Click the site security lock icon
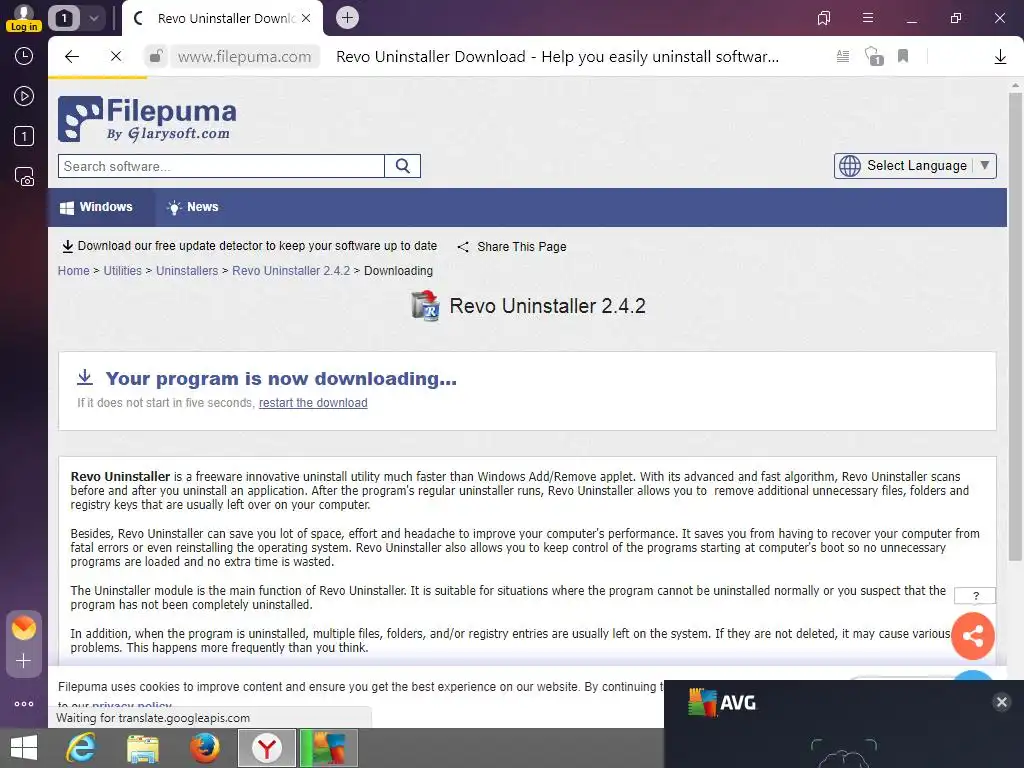Viewport: 1024px width, 768px height. [155, 57]
